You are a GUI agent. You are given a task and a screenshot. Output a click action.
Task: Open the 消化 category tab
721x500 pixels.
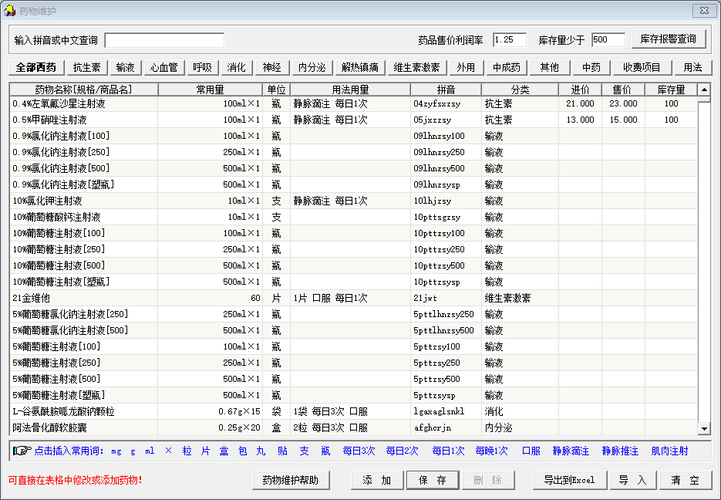coord(236,68)
